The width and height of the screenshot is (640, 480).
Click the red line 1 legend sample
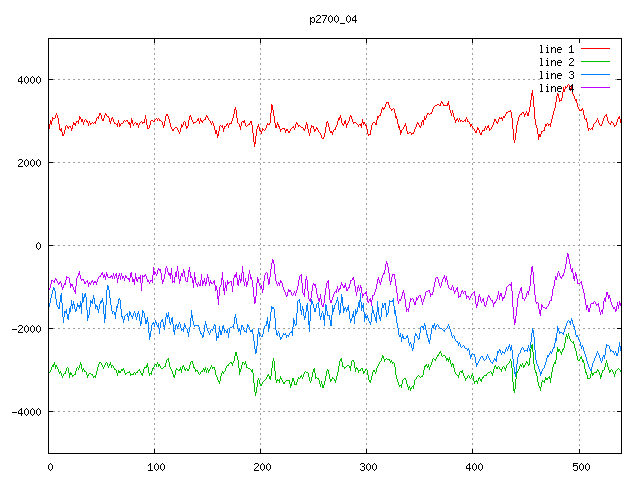pyautogui.click(x=595, y=49)
